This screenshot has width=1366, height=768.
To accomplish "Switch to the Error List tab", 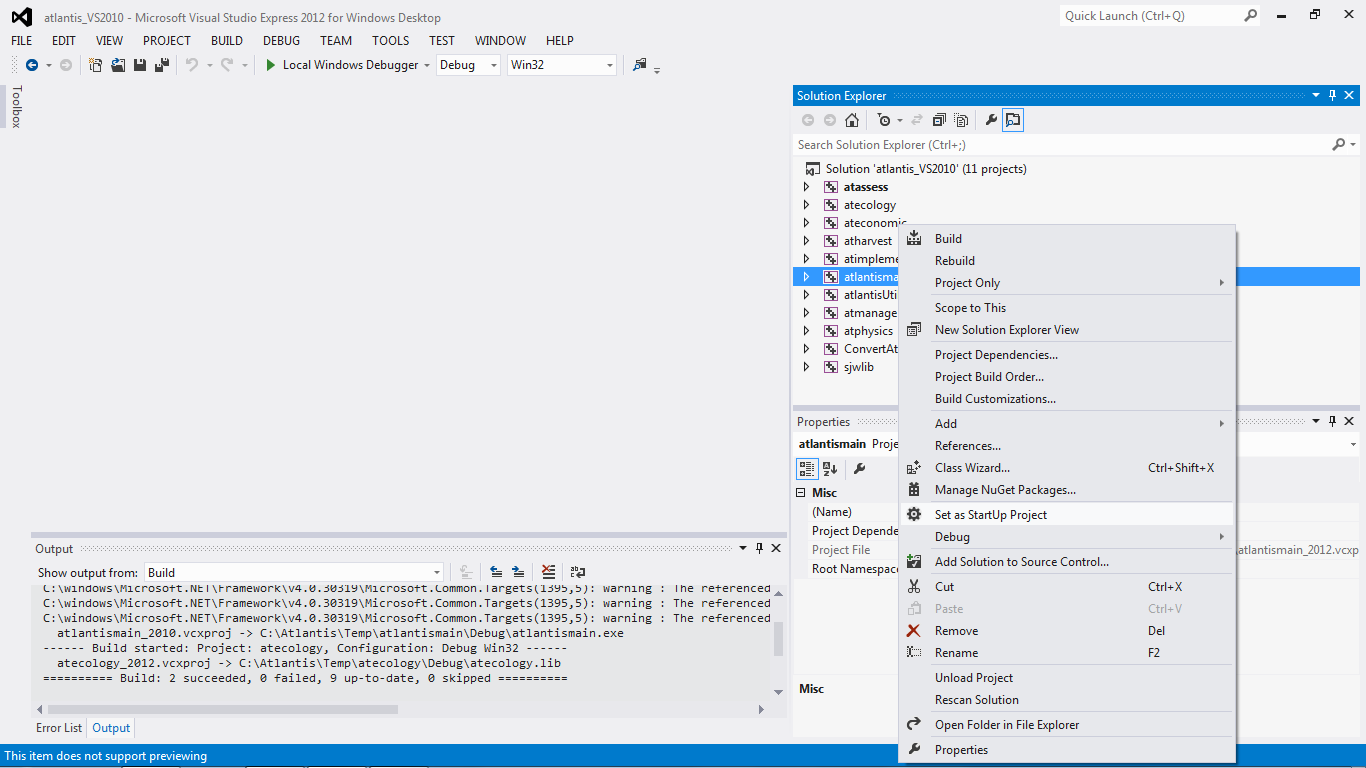I will pos(59,728).
